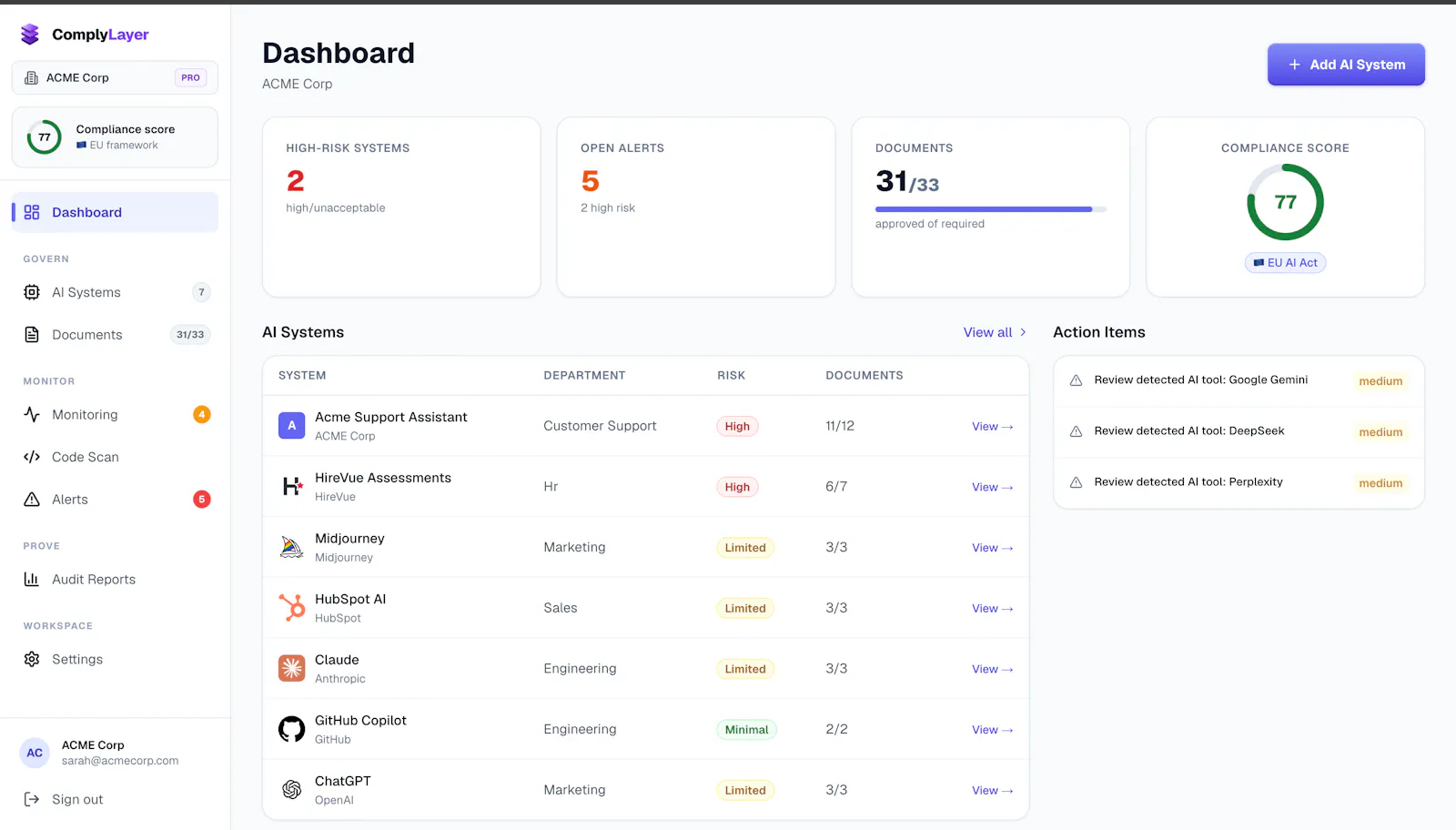
Task: Click the Audit Reports chart icon
Action: pos(32,579)
